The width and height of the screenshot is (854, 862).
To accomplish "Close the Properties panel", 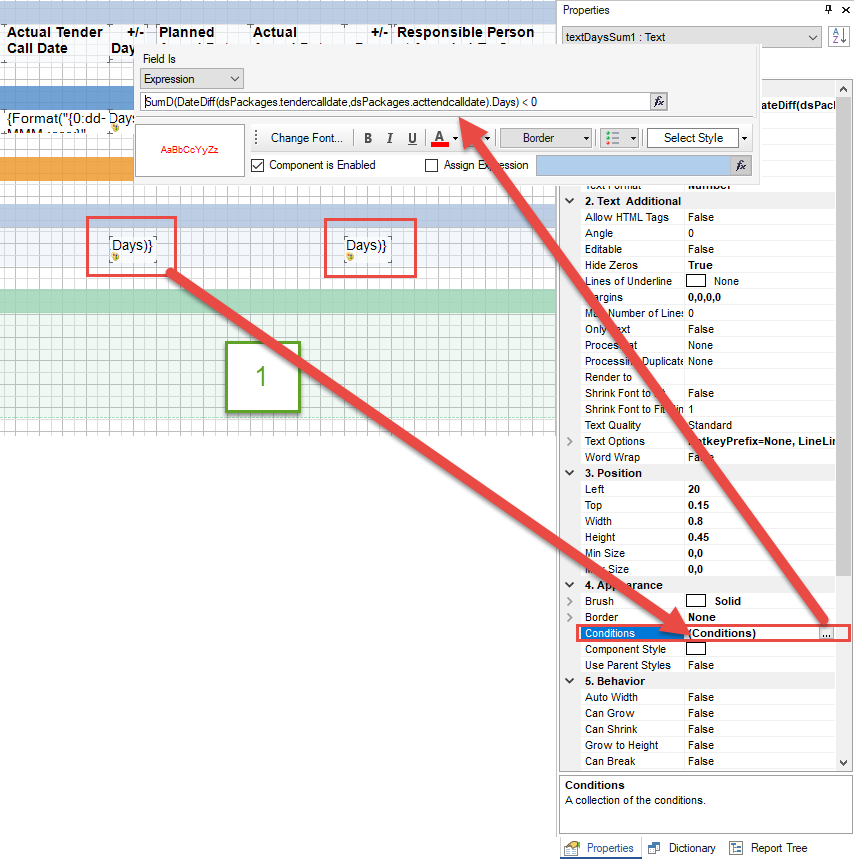I will [846, 9].
